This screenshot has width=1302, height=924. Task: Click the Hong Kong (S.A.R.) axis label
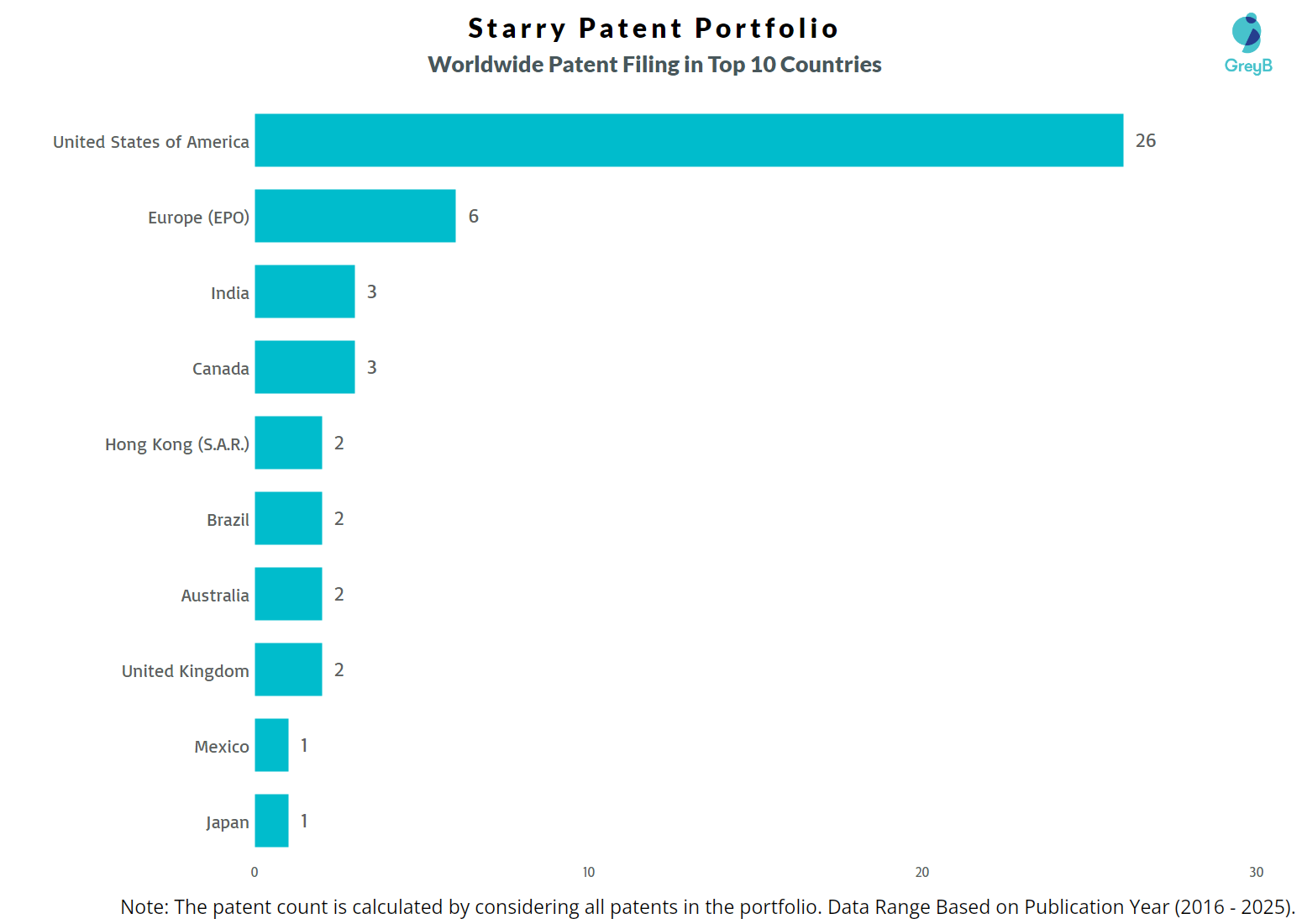click(177, 444)
